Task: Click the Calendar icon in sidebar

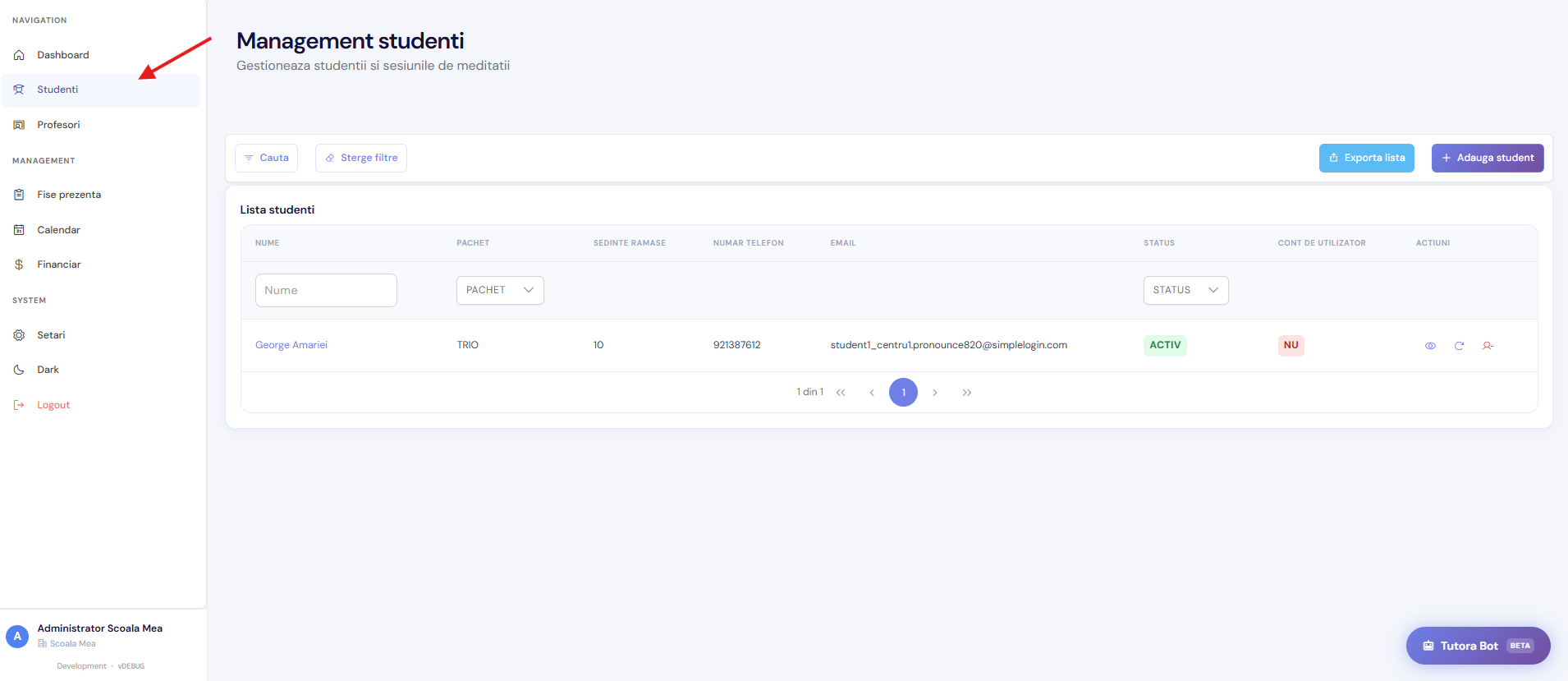Action: [x=19, y=230]
